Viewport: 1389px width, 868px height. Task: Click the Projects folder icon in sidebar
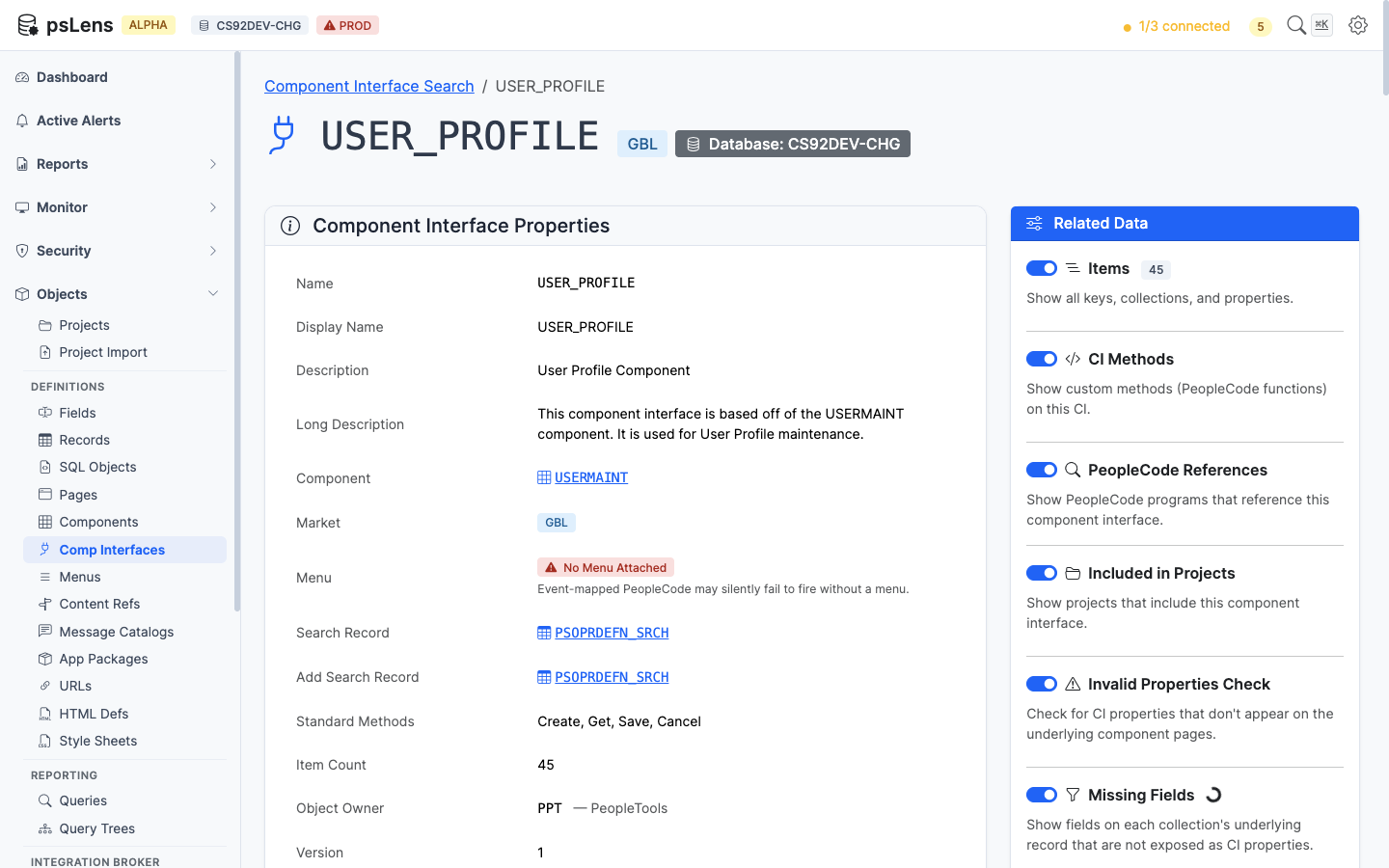click(x=45, y=325)
